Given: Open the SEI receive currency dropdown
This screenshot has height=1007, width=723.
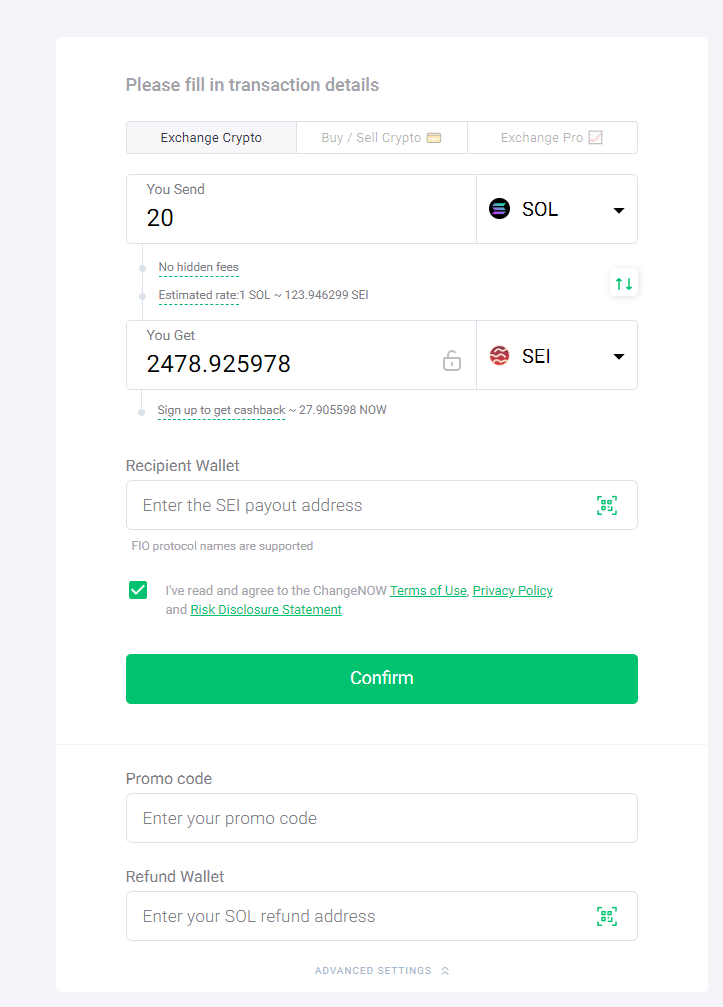Looking at the screenshot, I should click(x=618, y=357).
